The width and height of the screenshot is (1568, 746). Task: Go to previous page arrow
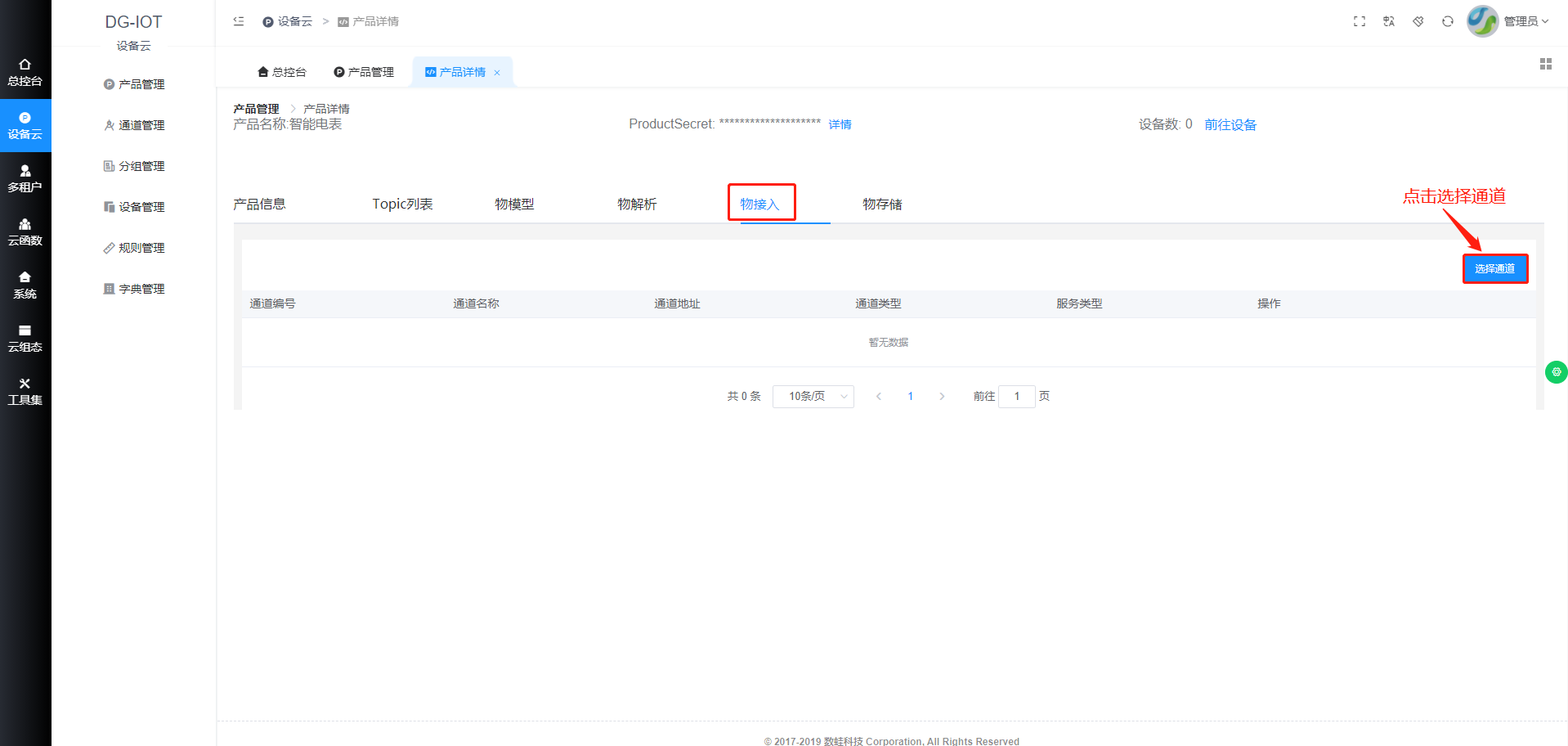pyautogui.click(x=879, y=396)
